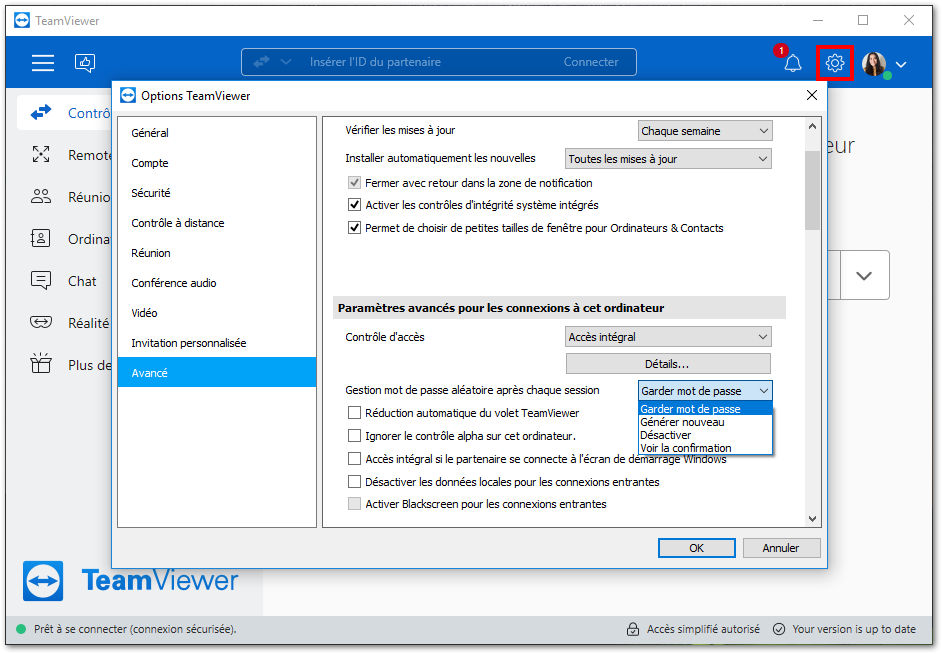Select Invitation personnalisée options category
The height and width of the screenshot is (654, 942).
pos(217,343)
